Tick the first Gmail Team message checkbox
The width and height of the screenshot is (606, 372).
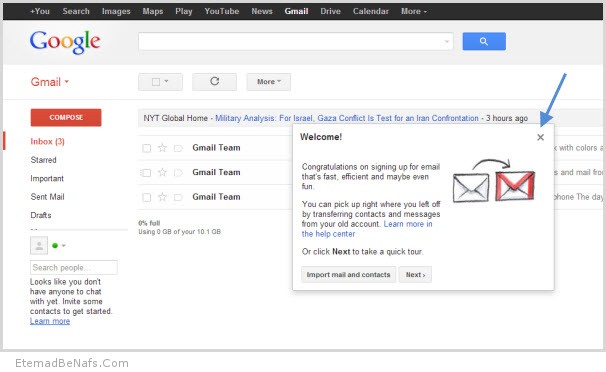pos(146,148)
